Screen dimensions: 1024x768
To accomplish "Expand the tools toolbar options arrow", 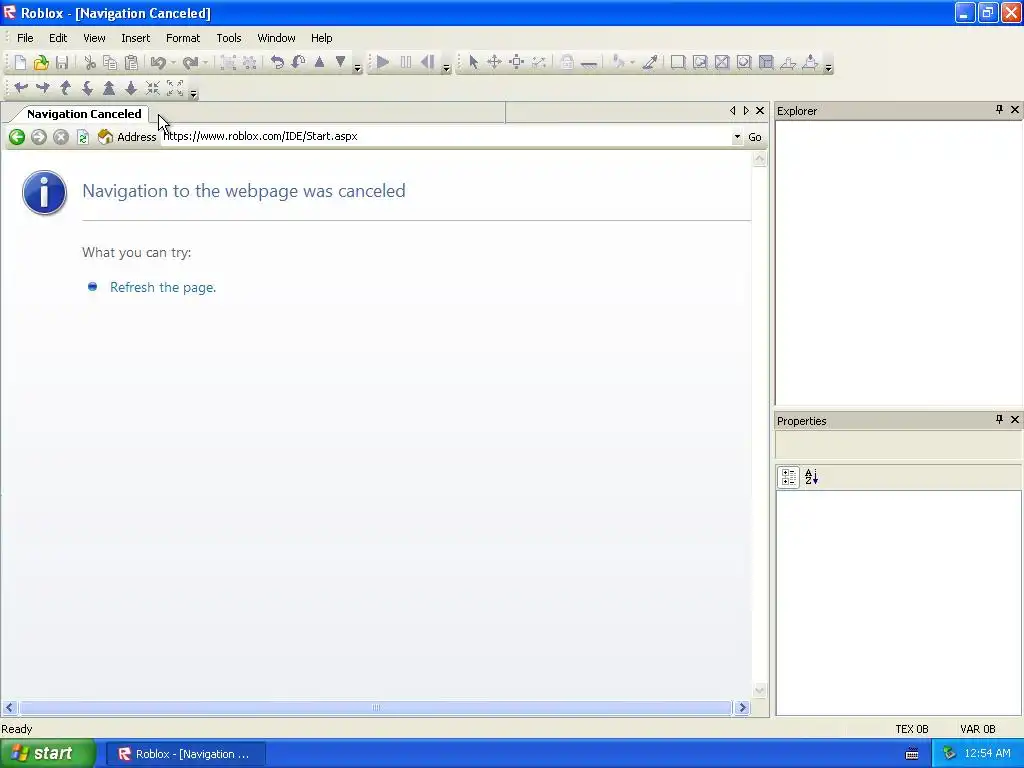I will coord(828,67).
